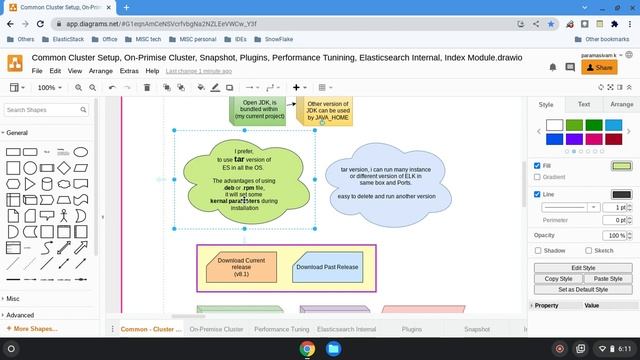The height and width of the screenshot is (360, 640).
Task: Collapse the toolbar with double chevron icon
Action: pos(629,87)
